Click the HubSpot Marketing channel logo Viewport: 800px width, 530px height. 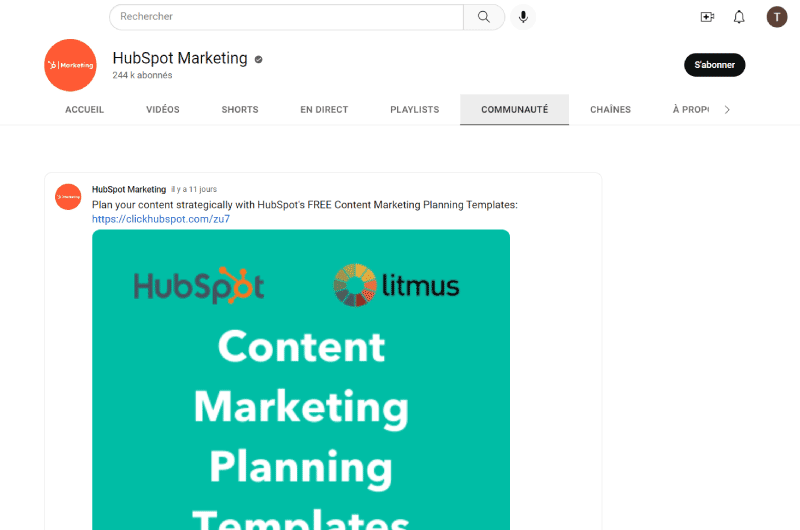[70, 65]
